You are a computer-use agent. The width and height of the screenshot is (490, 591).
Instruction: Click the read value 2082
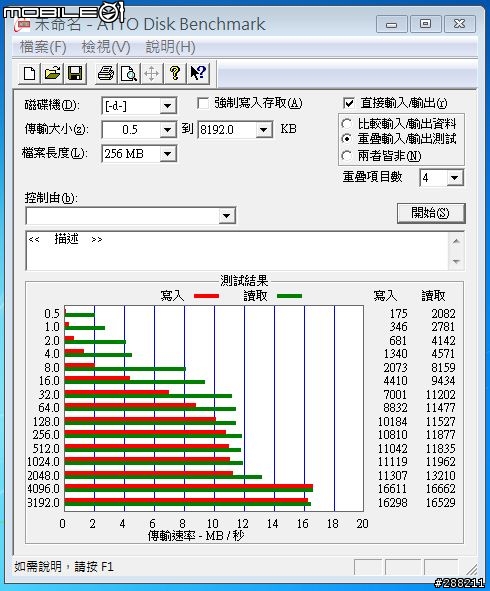[443, 314]
